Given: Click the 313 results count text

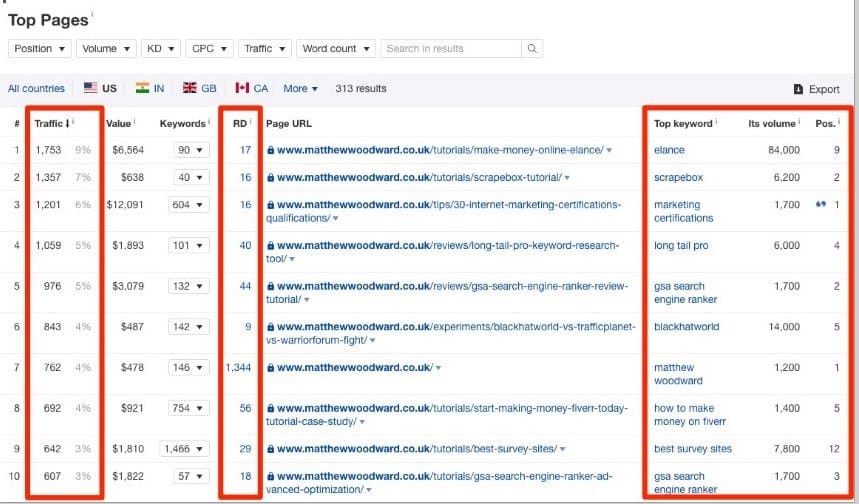Looking at the screenshot, I should point(360,88).
